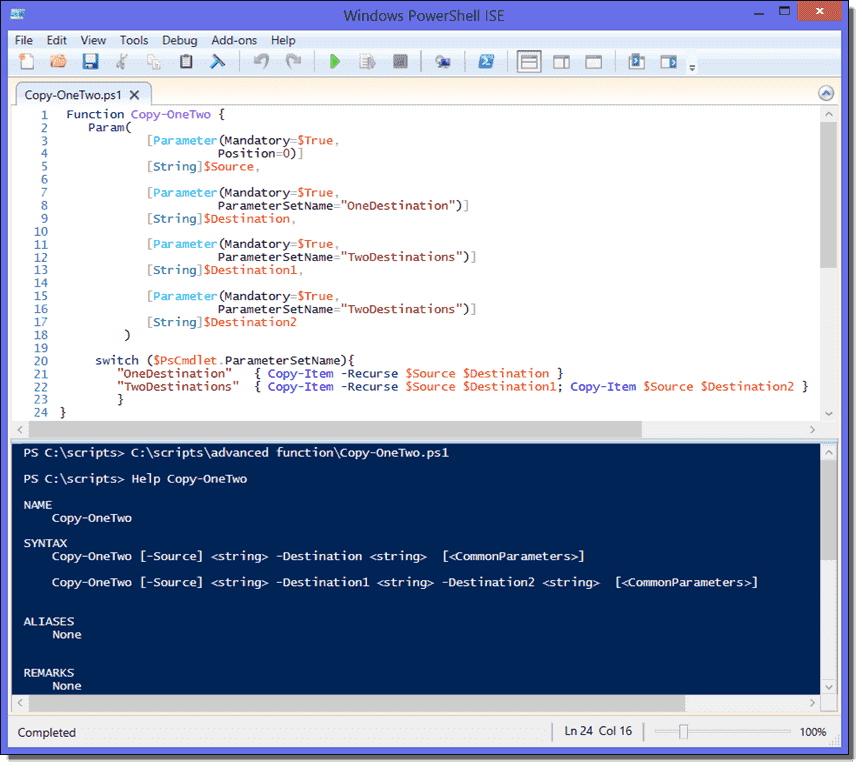Click the New script toolbar icon
Image resolution: width=862 pixels, height=768 pixels.
26,62
